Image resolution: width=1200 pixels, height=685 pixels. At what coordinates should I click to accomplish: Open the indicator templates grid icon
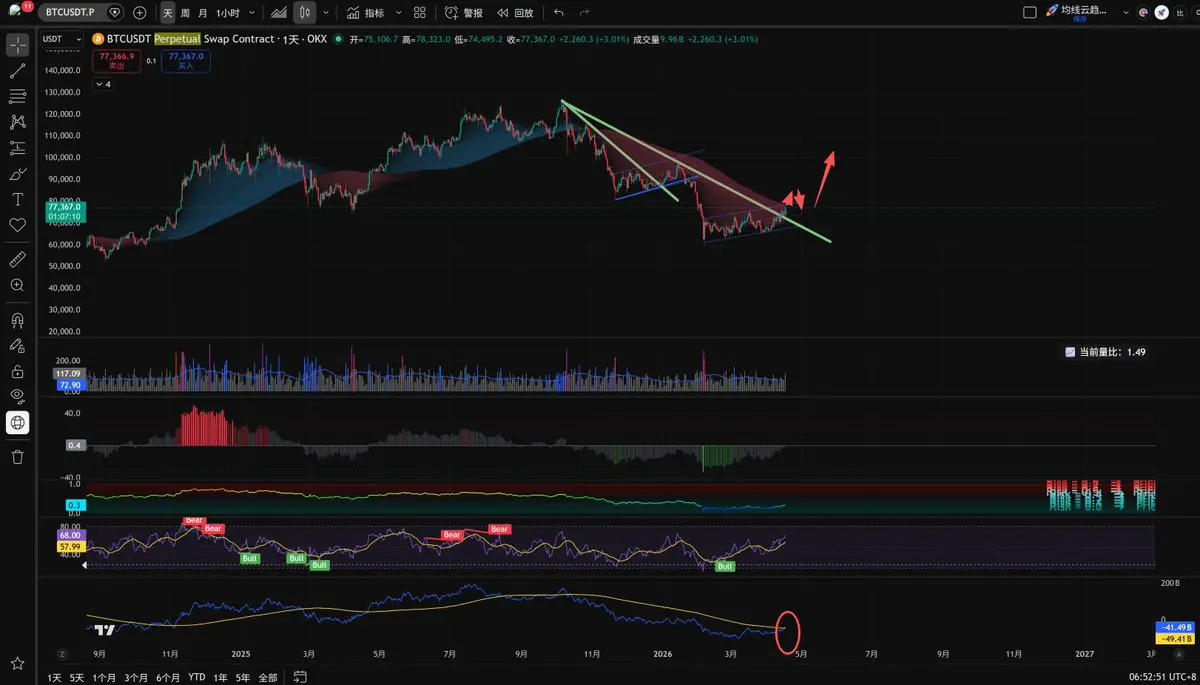click(x=419, y=13)
